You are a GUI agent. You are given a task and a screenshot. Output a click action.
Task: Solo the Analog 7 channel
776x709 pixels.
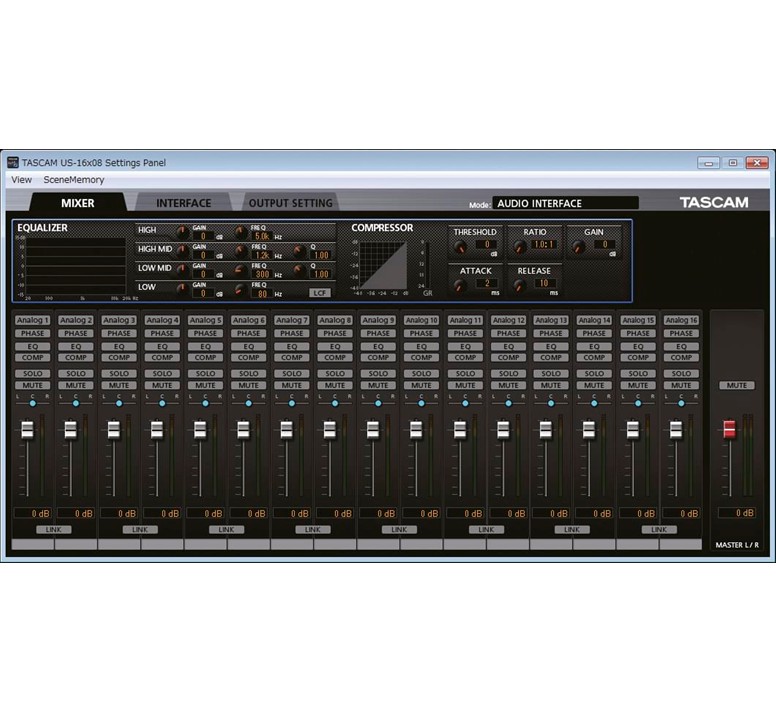coord(292,373)
